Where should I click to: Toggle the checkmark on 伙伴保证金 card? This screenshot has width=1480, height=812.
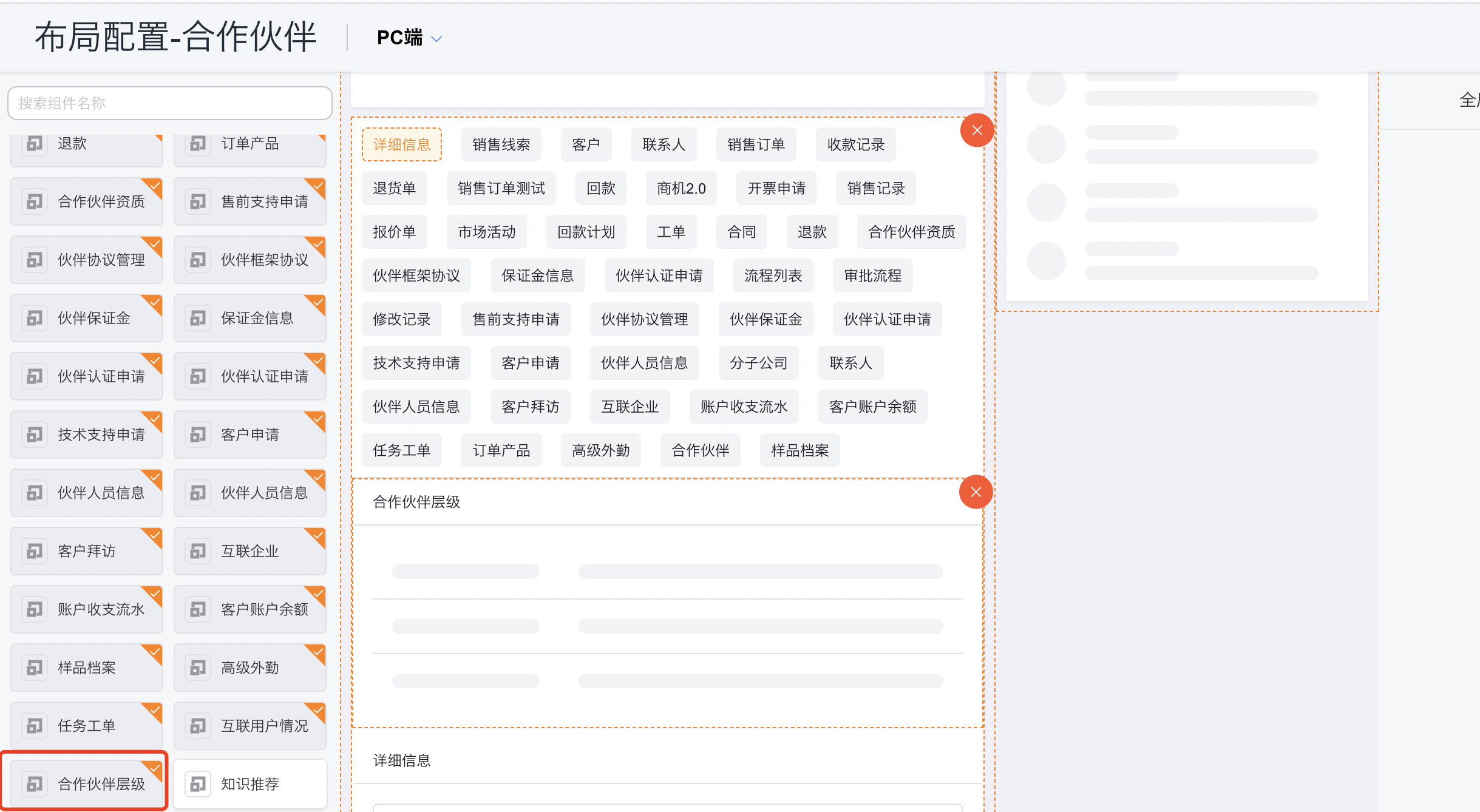(x=154, y=302)
